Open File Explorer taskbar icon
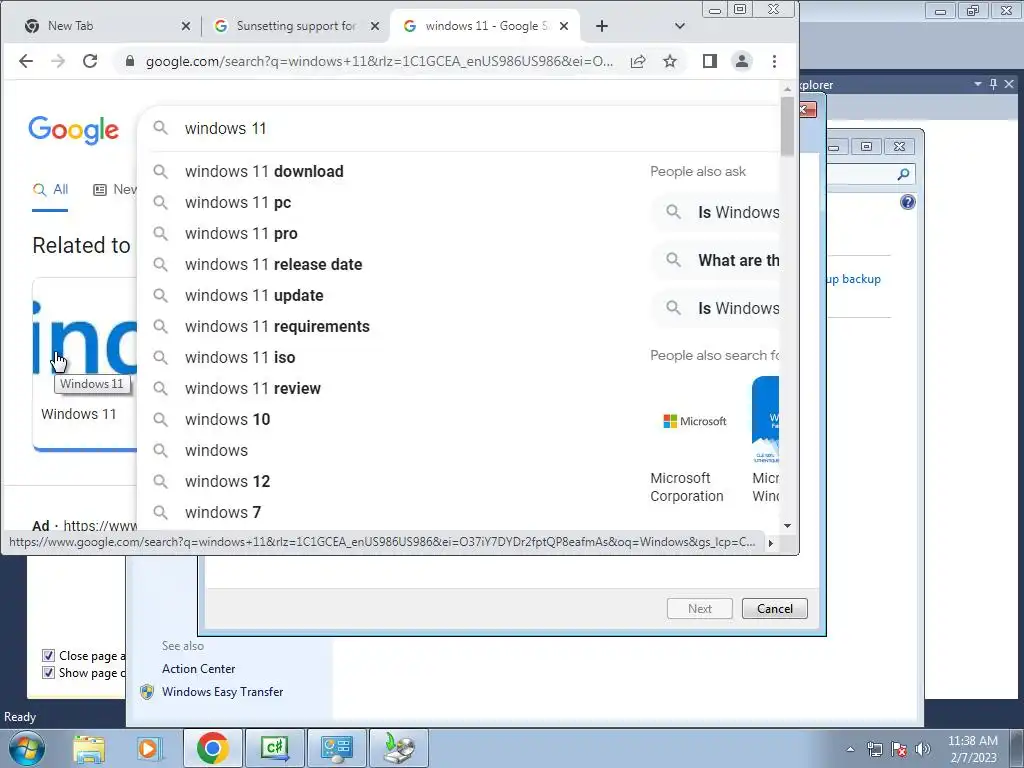 (x=89, y=748)
